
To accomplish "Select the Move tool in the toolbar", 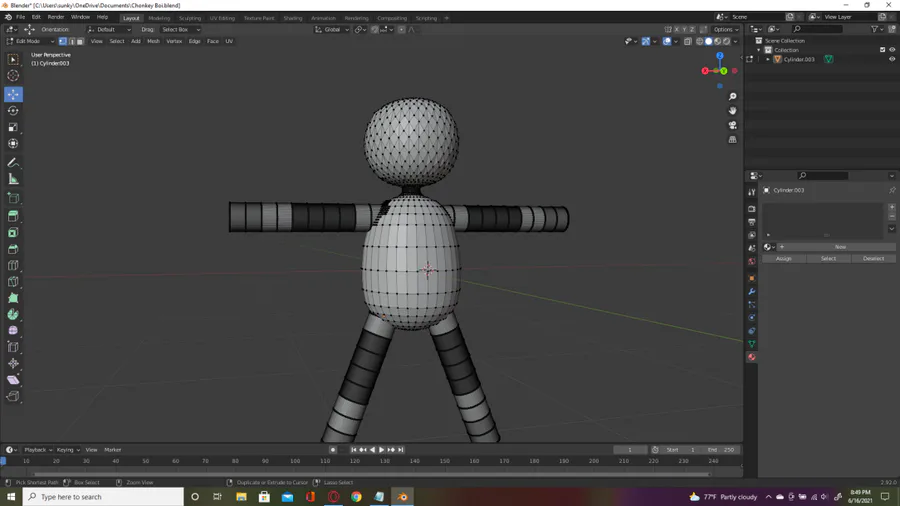I will tap(13, 94).
